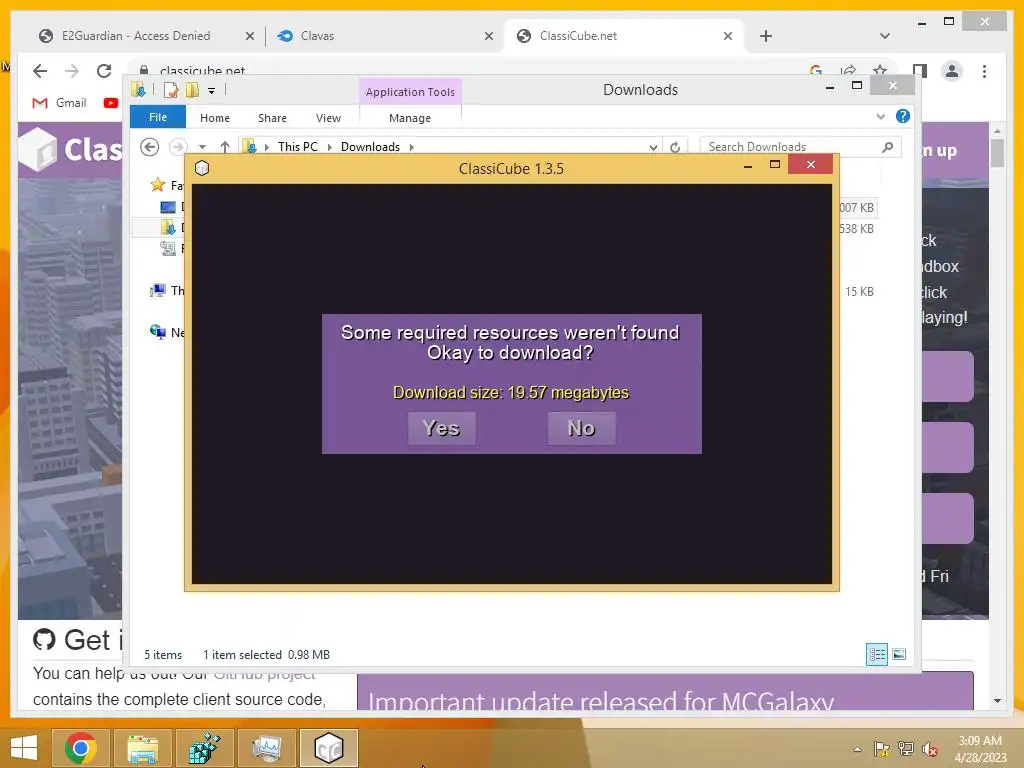Viewport: 1024px width, 768px height.
Task: Open Windows Start button
Action: 24,748
